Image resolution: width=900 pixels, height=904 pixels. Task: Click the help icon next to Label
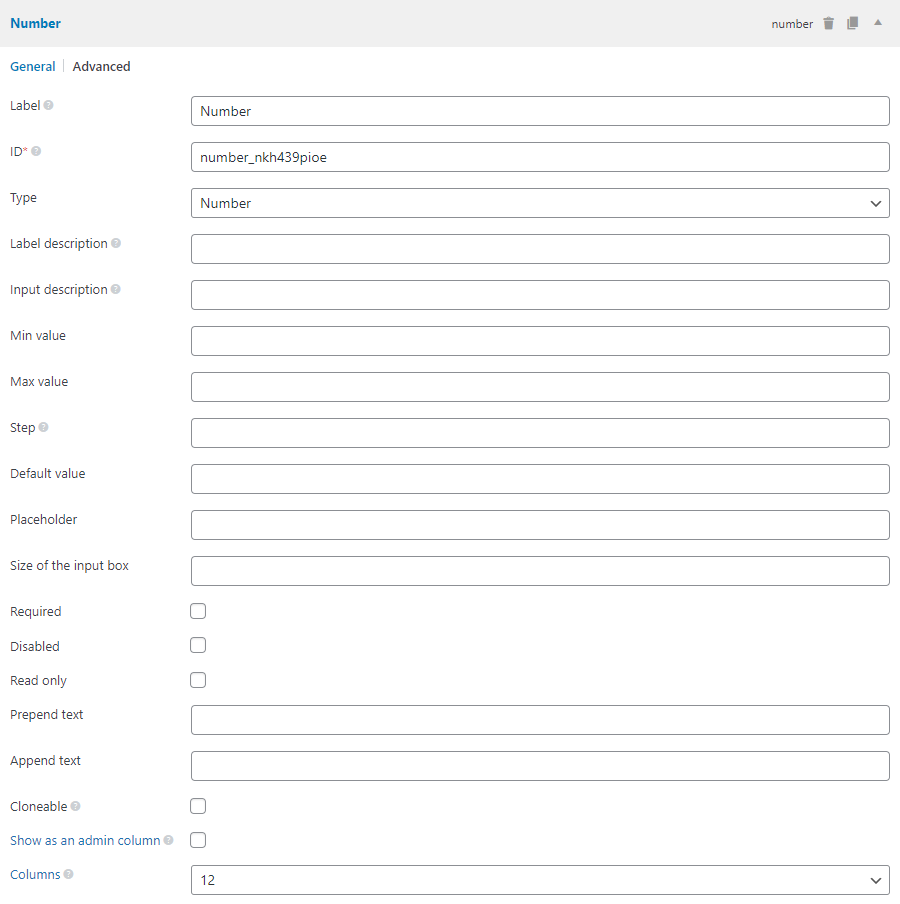49,105
